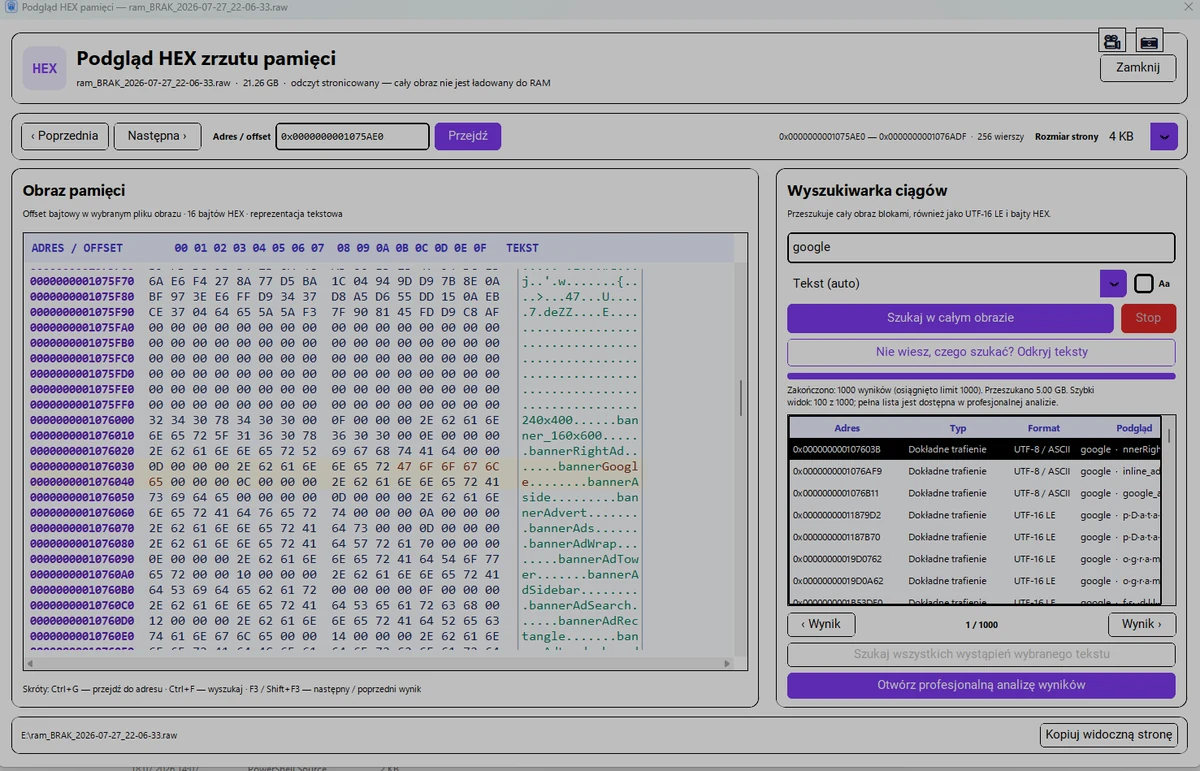Start search with Szukaj w całym obrazie
1200x771 pixels.
click(x=950, y=318)
